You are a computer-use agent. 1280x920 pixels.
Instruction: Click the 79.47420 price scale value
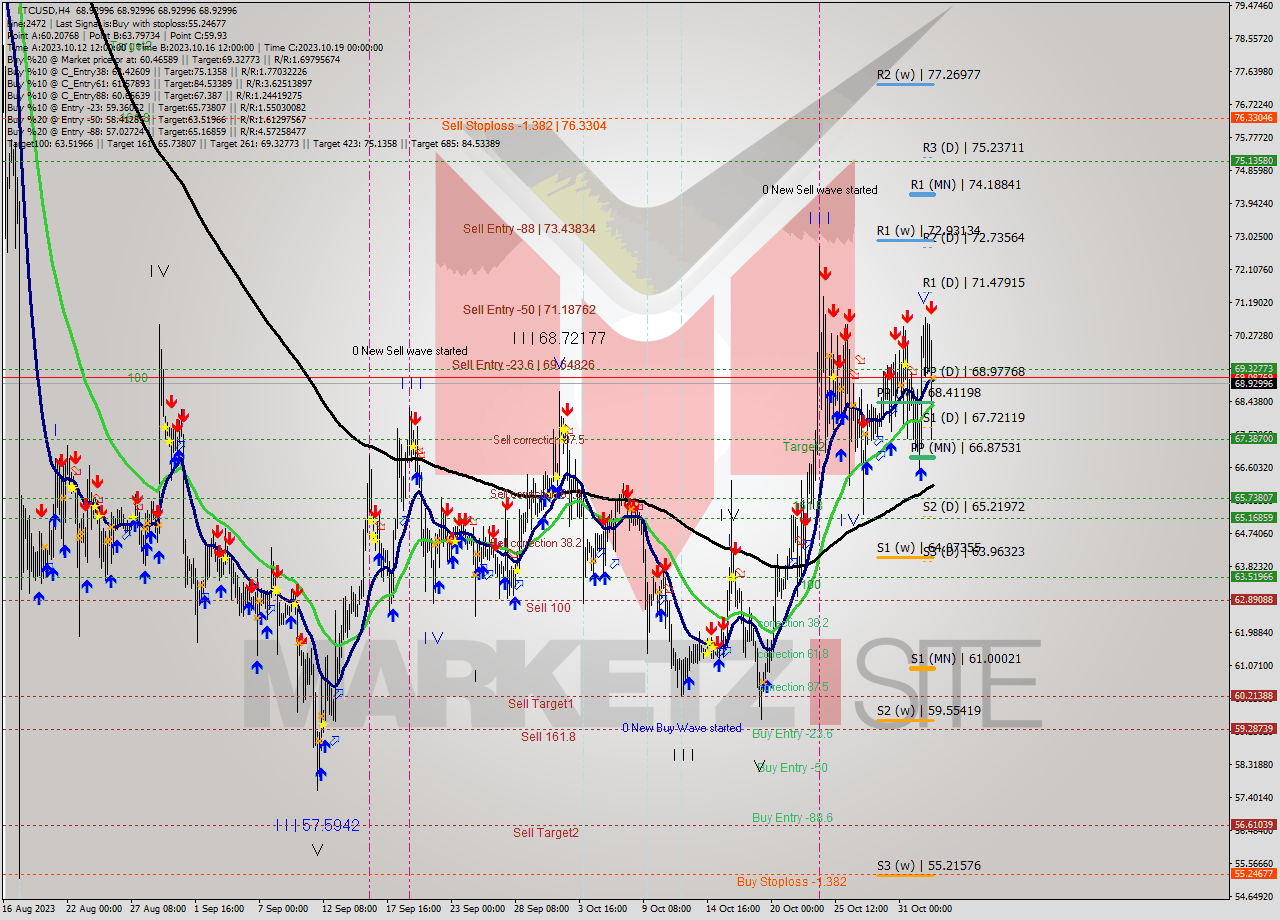pos(1254,5)
